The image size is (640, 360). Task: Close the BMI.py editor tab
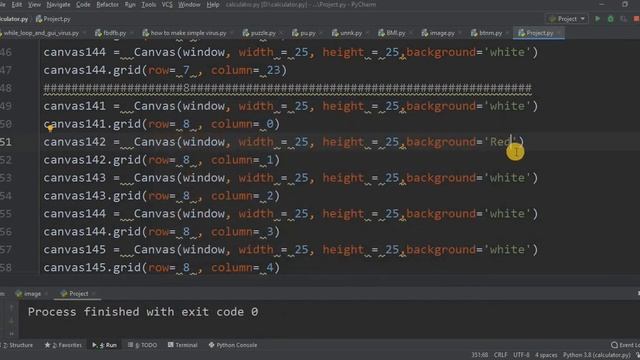pos(411,33)
